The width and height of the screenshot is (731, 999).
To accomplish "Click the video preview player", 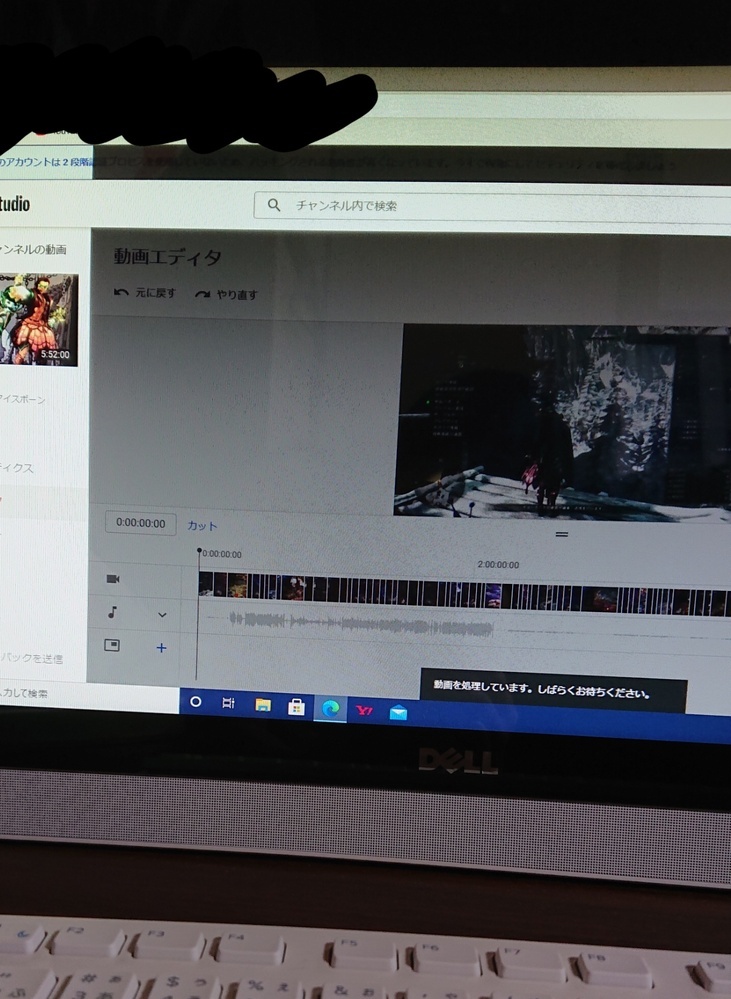I will point(562,424).
